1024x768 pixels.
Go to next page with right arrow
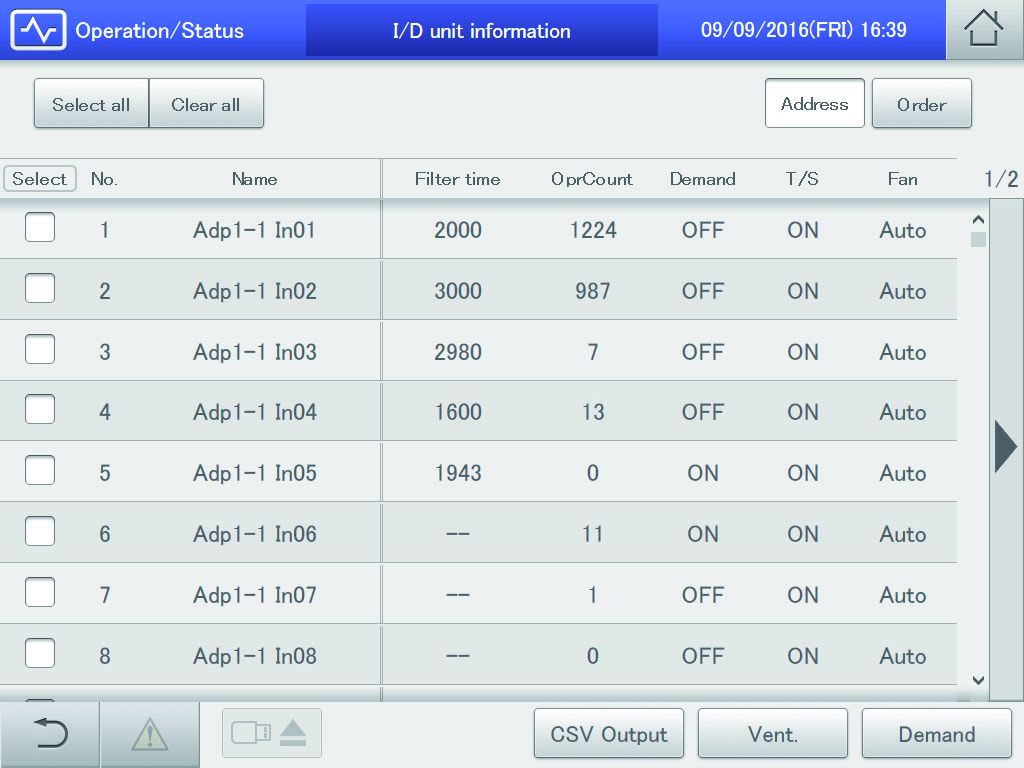[x=1005, y=446]
